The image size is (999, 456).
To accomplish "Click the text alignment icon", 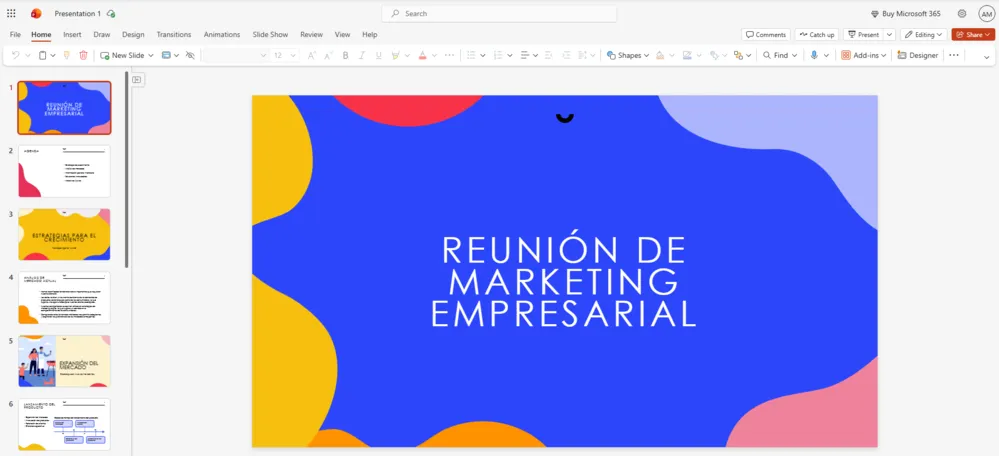I will [x=525, y=55].
